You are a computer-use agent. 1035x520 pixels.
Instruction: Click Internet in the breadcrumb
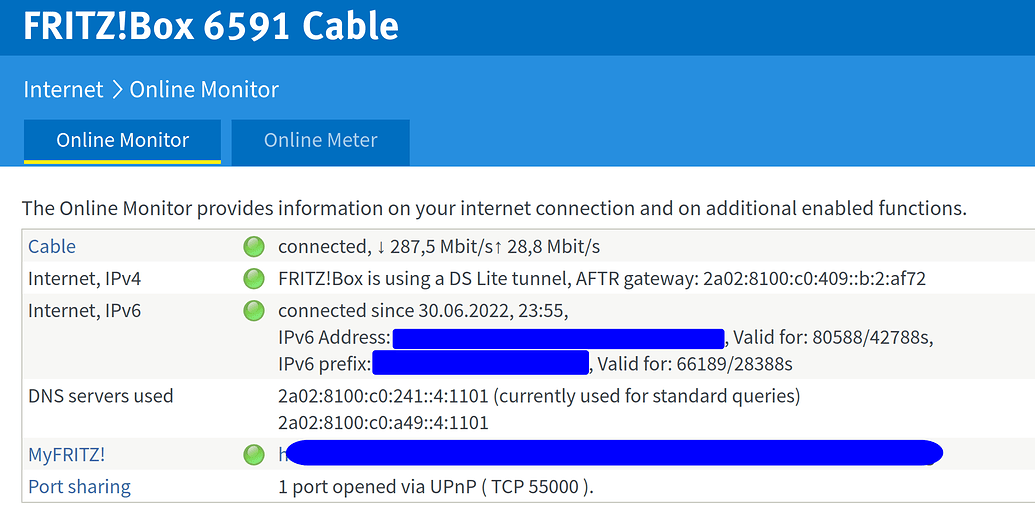coord(63,89)
